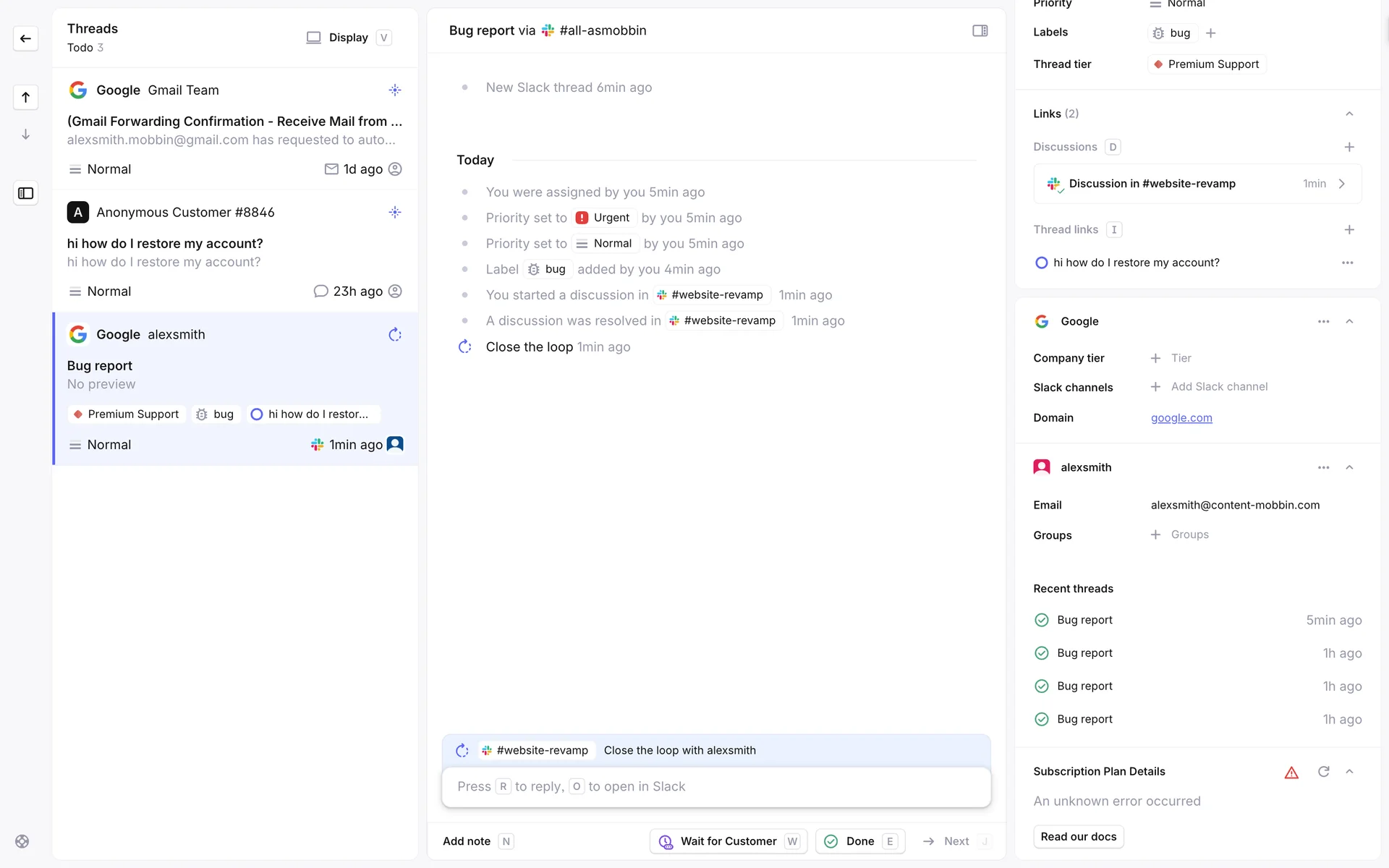This screenshot has width=1389, height=868.
Task: Collapse the alexsmith customer section
Action: point(1349,467)
